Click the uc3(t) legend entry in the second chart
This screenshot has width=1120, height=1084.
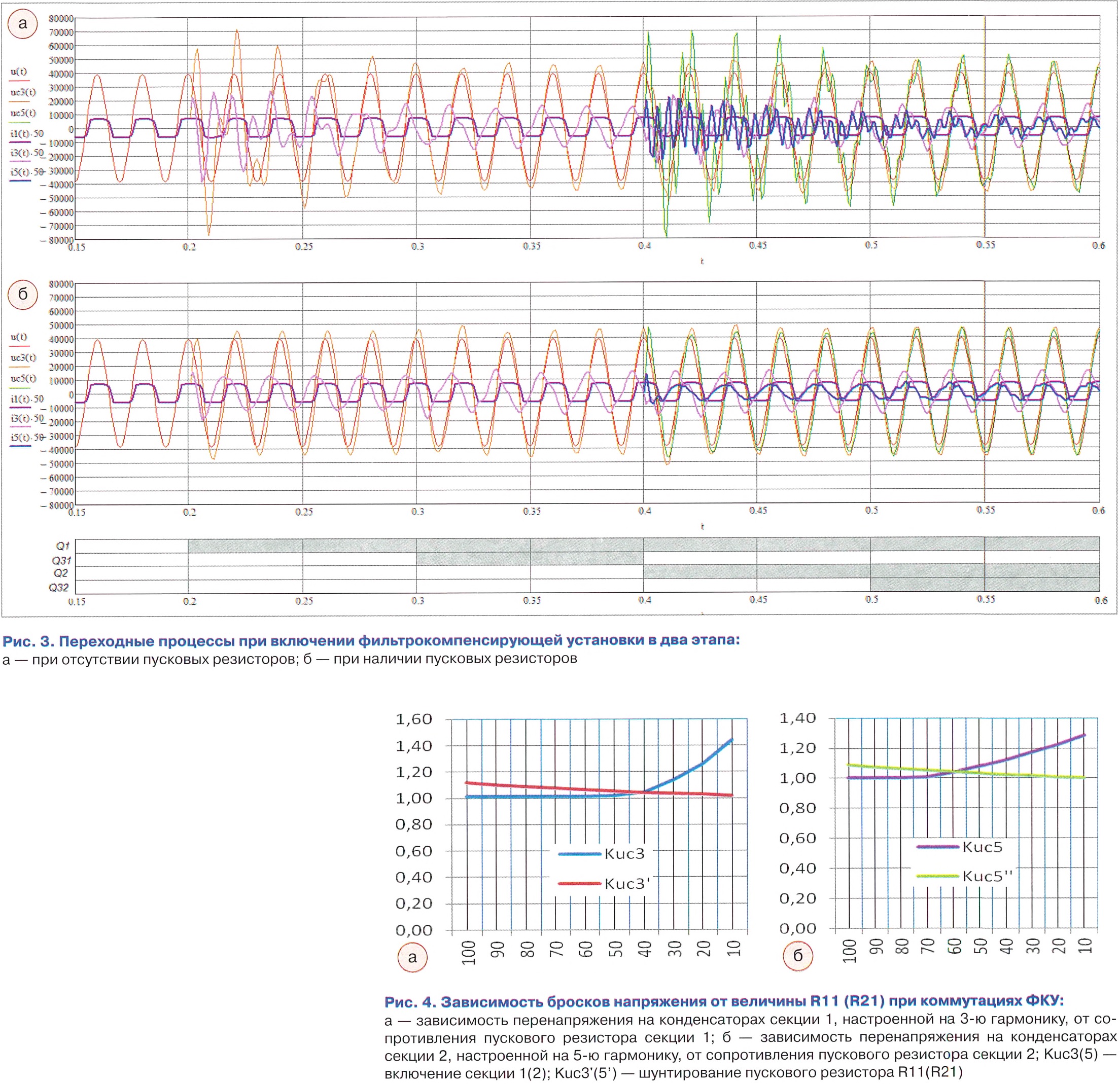(23, 357)
